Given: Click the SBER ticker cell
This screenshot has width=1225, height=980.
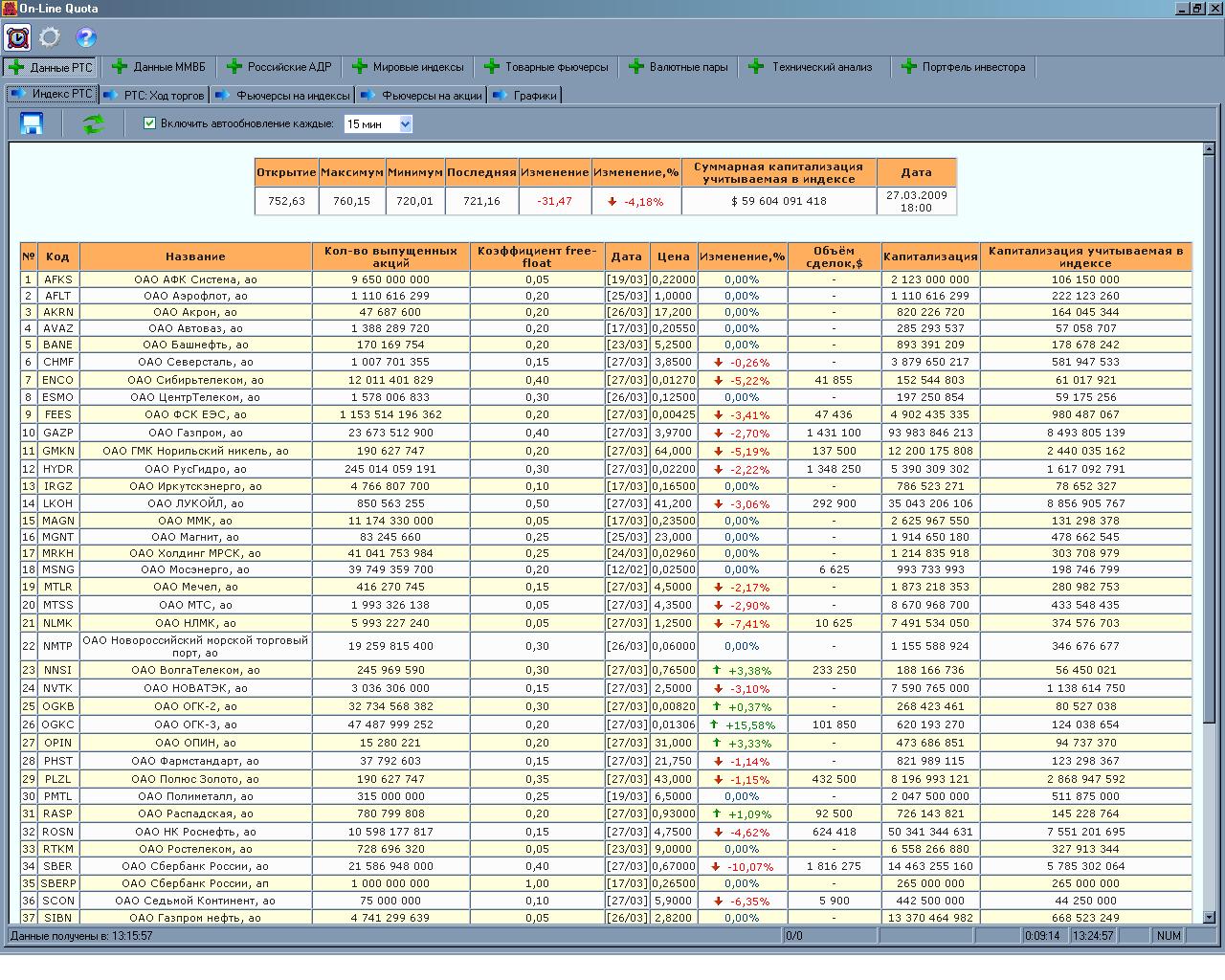Looking at the screenshot, I should 57,866.
